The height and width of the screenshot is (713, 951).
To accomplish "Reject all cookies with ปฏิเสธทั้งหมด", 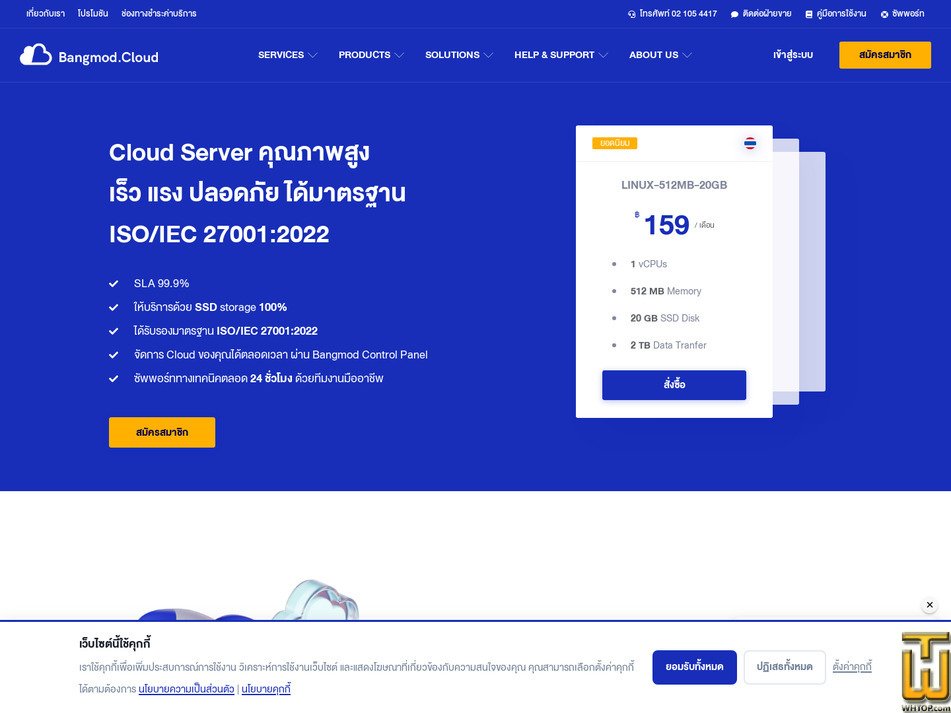I will click(x=784, y=667).
